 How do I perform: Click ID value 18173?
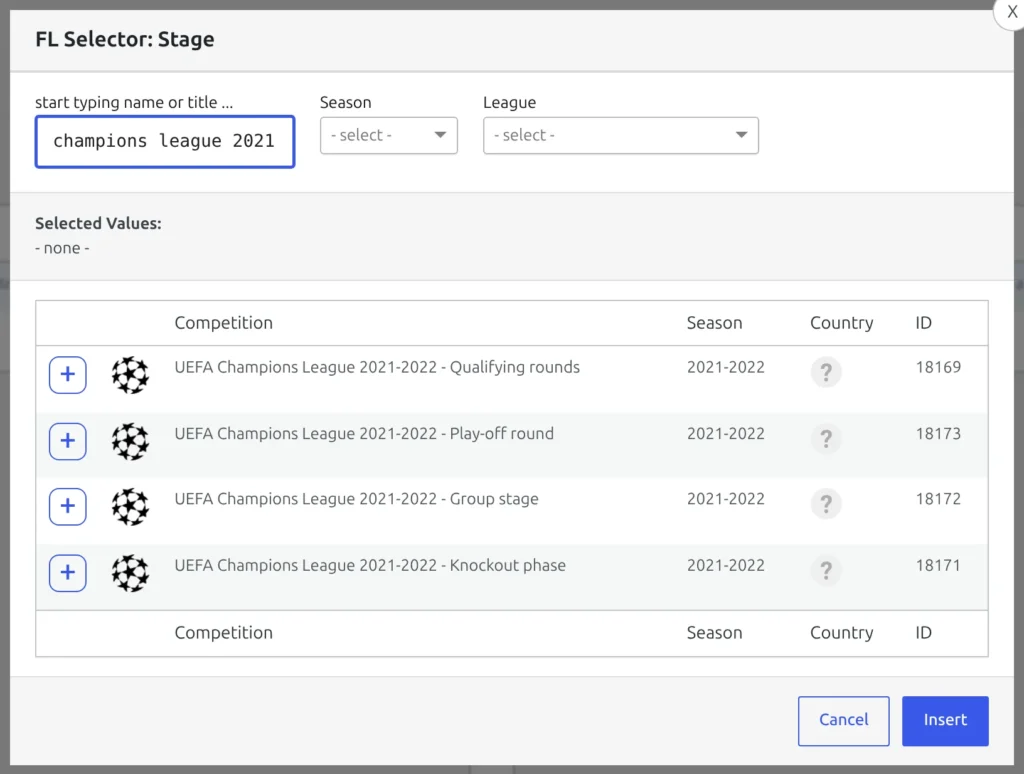point(938,434)
